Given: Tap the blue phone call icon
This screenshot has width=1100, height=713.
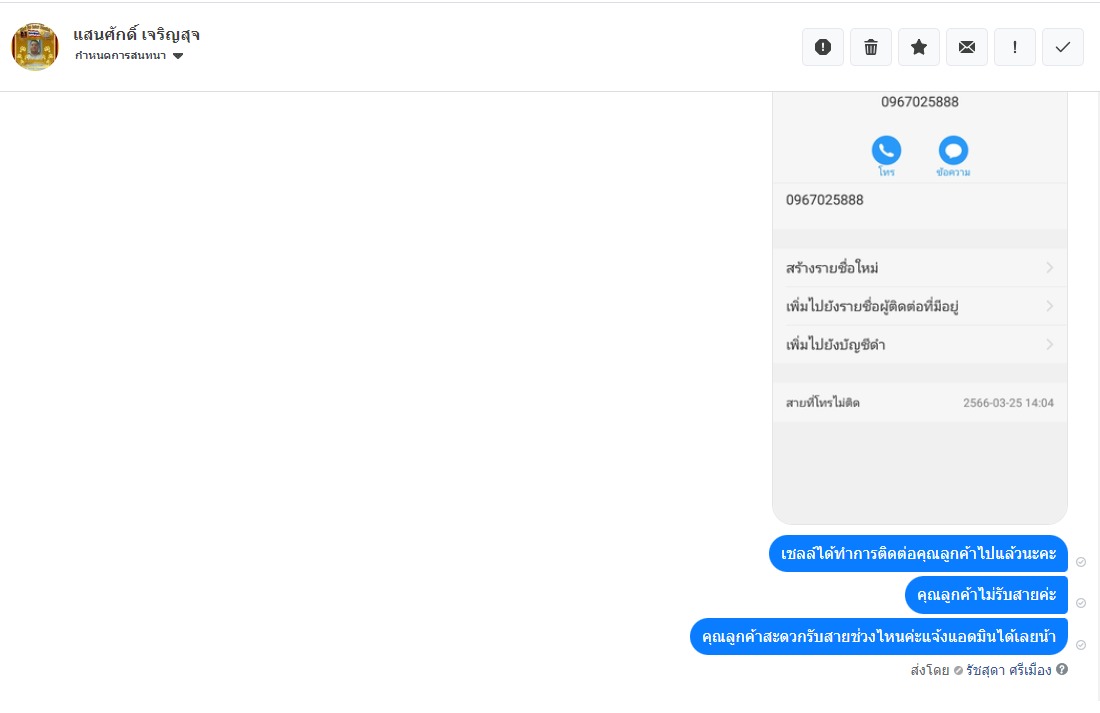Looking at the screenshot, I should tap(886, 151).
